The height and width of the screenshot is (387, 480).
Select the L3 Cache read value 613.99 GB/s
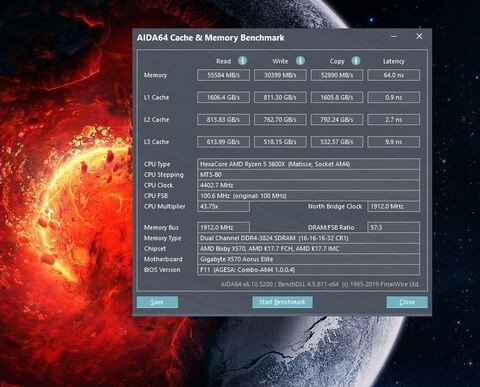[x=223, y=142]
